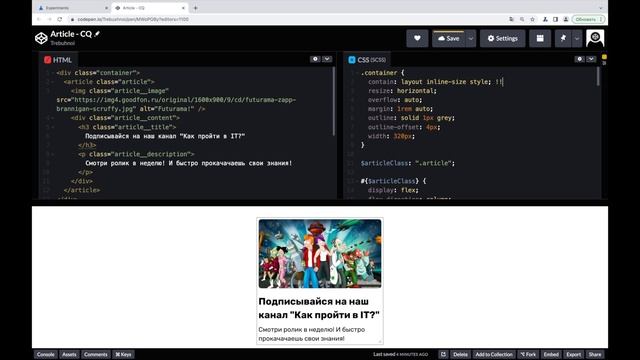Go back in browser history
This screenshot has height=360, width=640.
(39, 19)
